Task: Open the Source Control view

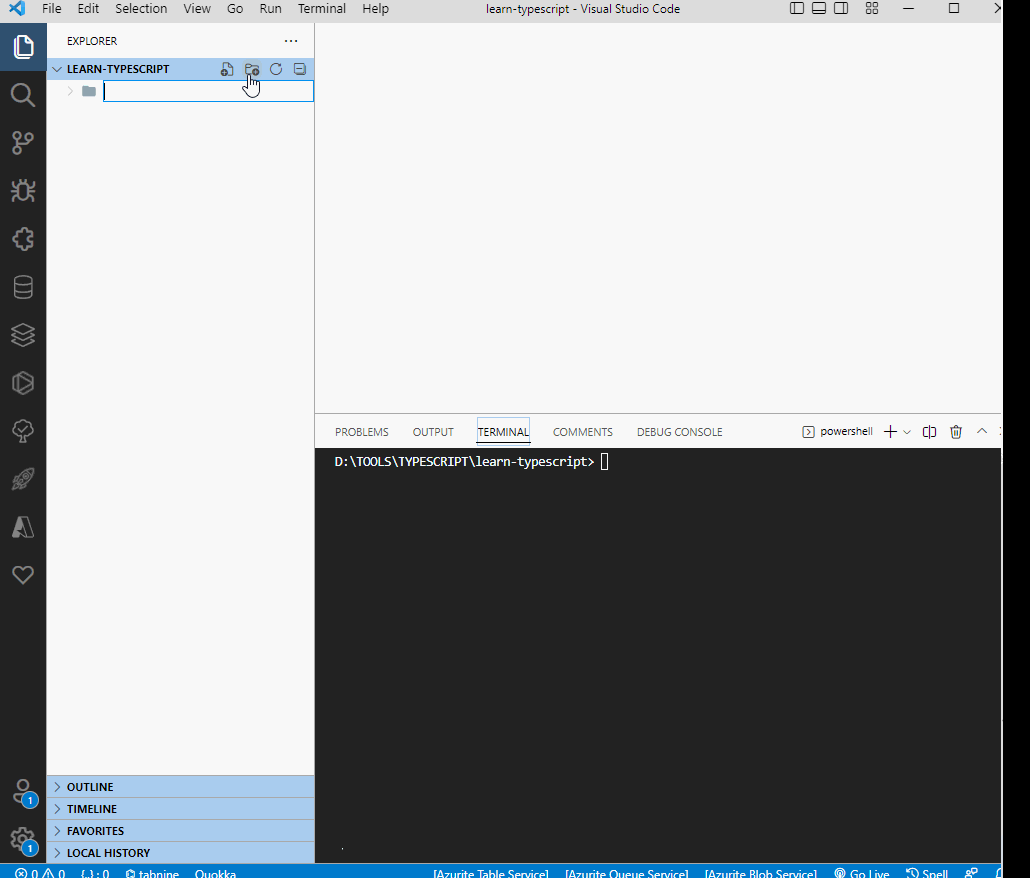Action: (23, 143)
